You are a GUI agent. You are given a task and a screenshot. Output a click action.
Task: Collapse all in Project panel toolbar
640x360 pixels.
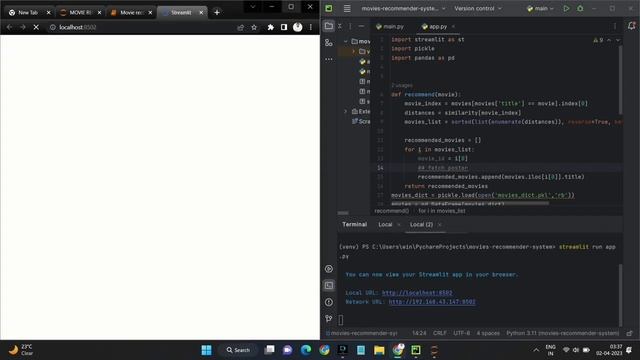point(340,26)
